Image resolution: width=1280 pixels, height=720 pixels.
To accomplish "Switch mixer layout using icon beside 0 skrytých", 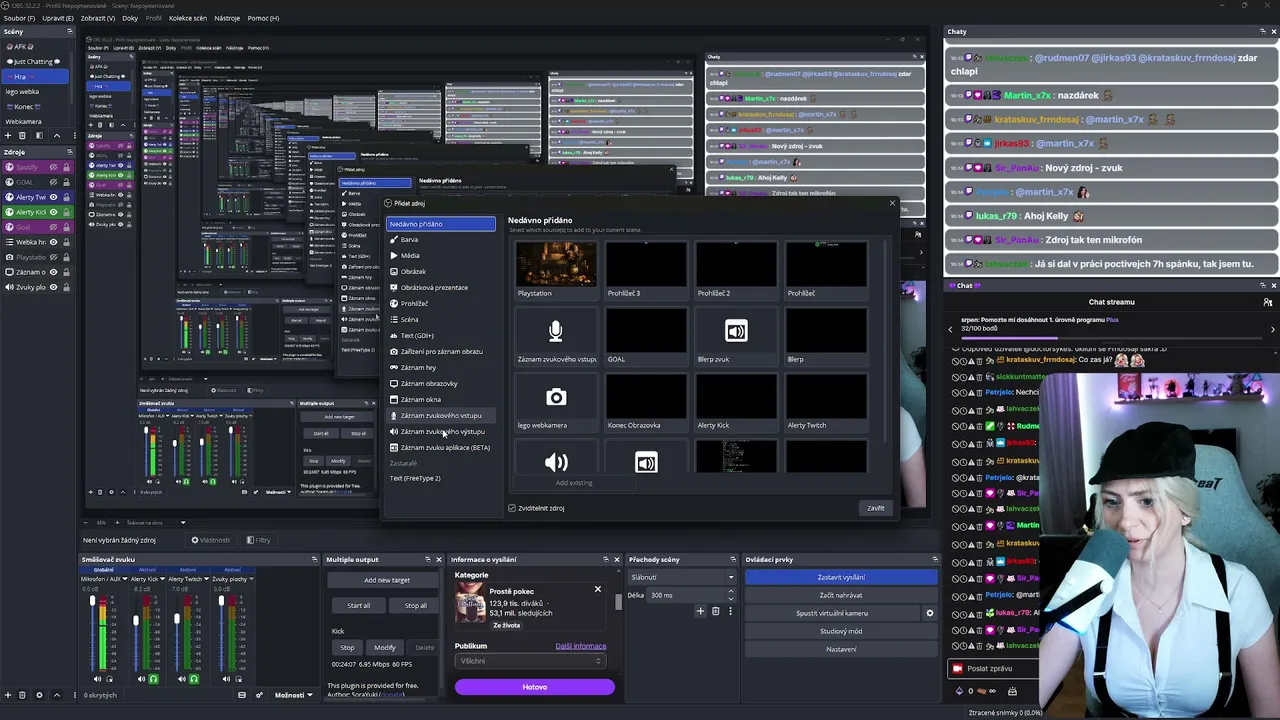I will pos(241,695).
